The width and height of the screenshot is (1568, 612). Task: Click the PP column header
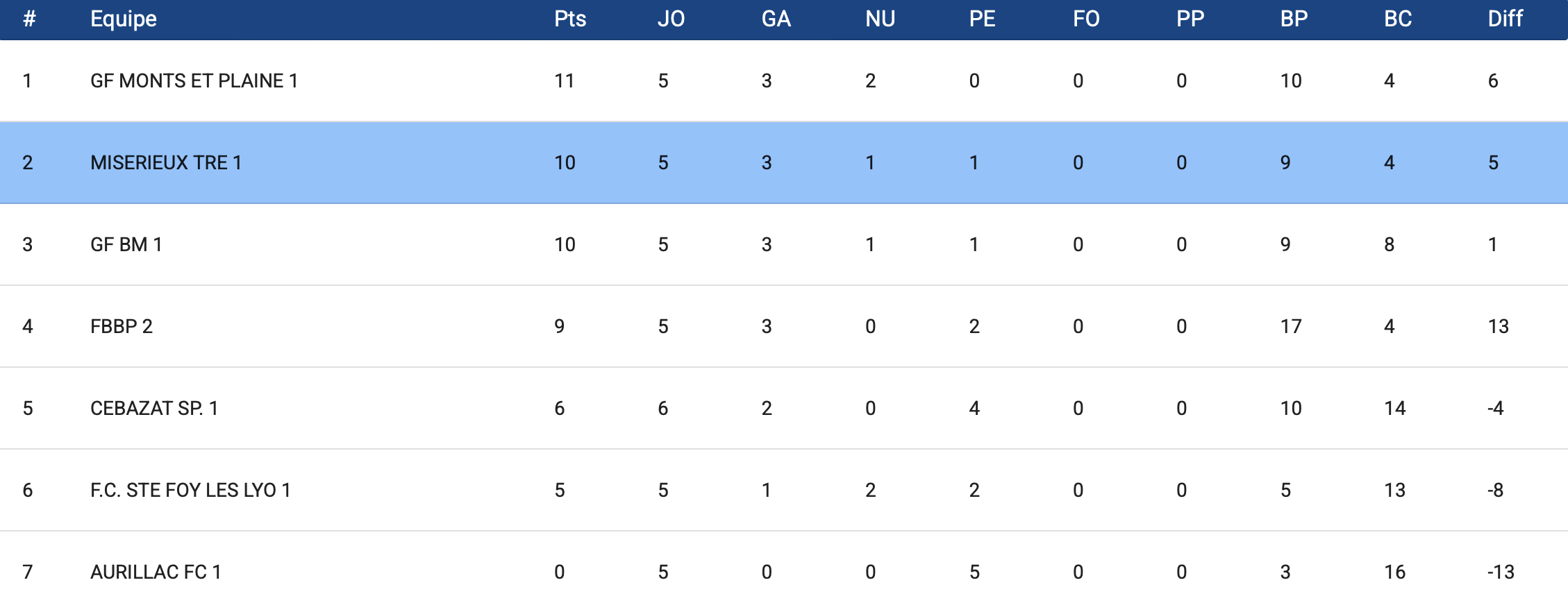click(1190, 19)
